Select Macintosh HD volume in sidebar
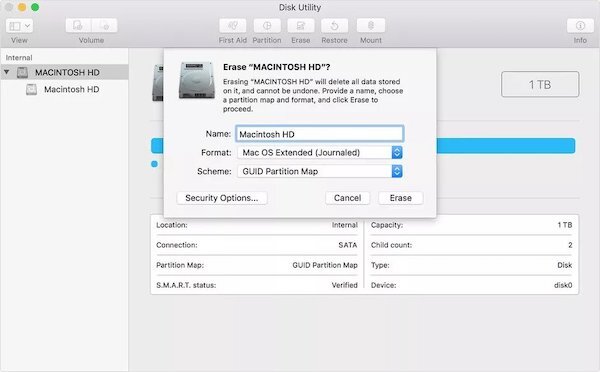This screenshot has height=372, width=600. [64, 90]
